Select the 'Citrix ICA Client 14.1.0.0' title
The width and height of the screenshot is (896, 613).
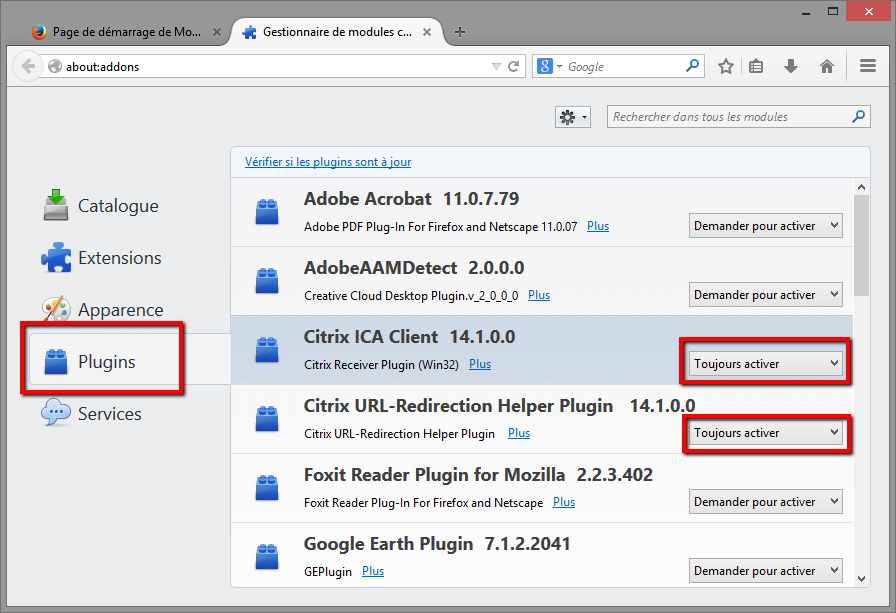click(410, 337)
